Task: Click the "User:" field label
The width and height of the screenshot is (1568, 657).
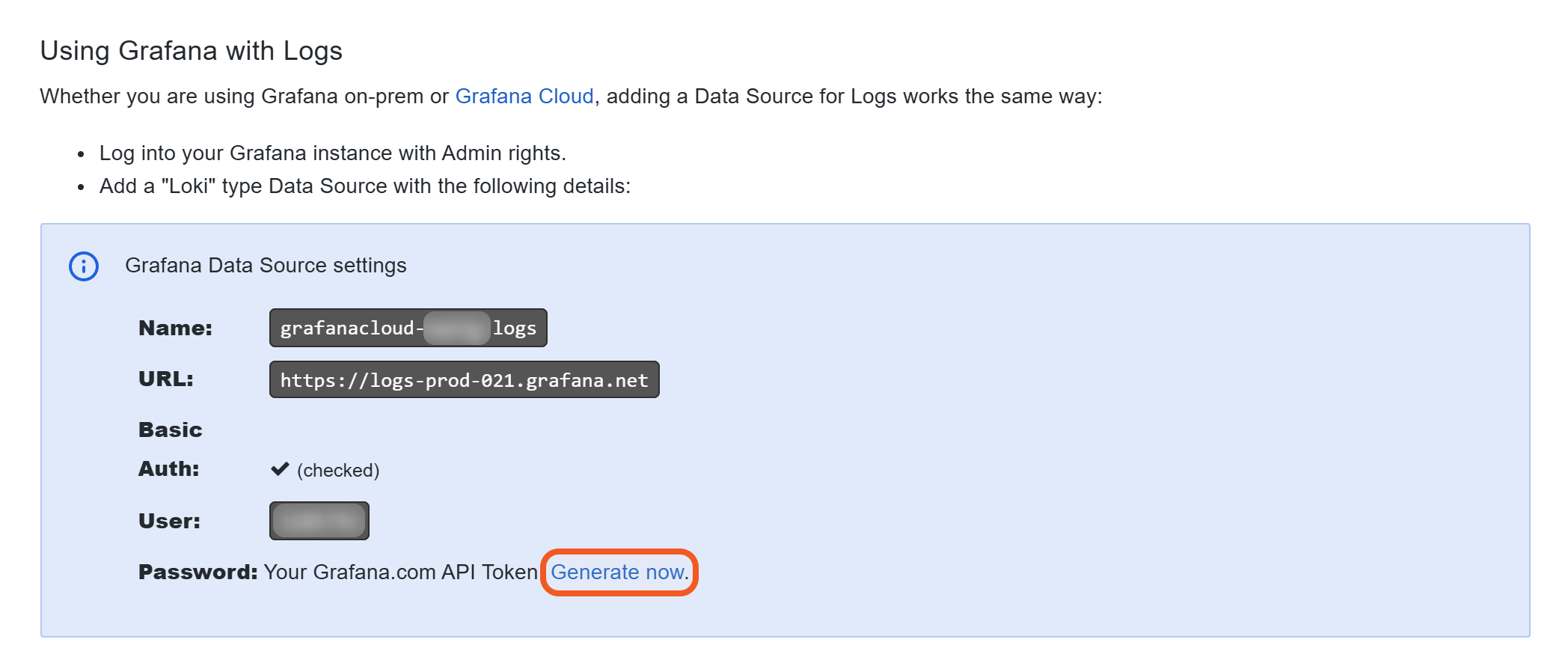Action: tap(169, 521)
